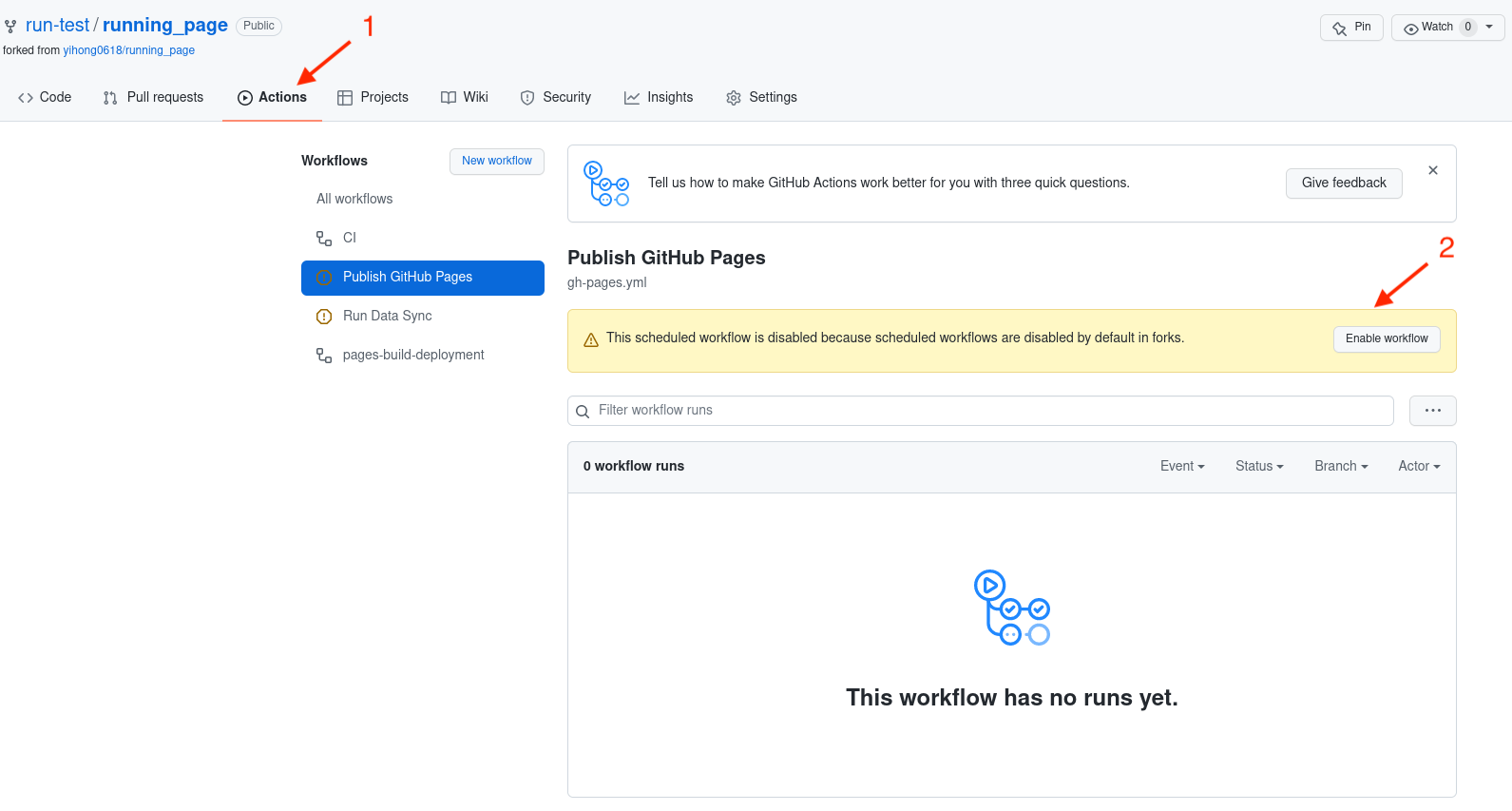This screenshot has width=1512, height=811.
Task: Open the Actor filter dropdown
Action: 1418,466
